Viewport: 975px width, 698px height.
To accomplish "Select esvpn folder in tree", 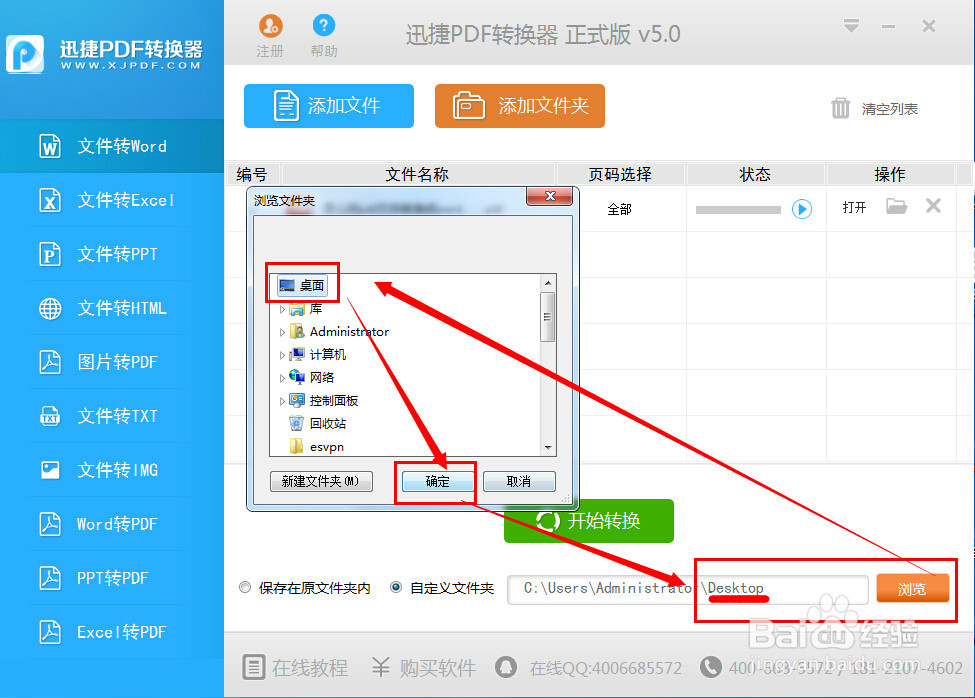I will [317, 447].
